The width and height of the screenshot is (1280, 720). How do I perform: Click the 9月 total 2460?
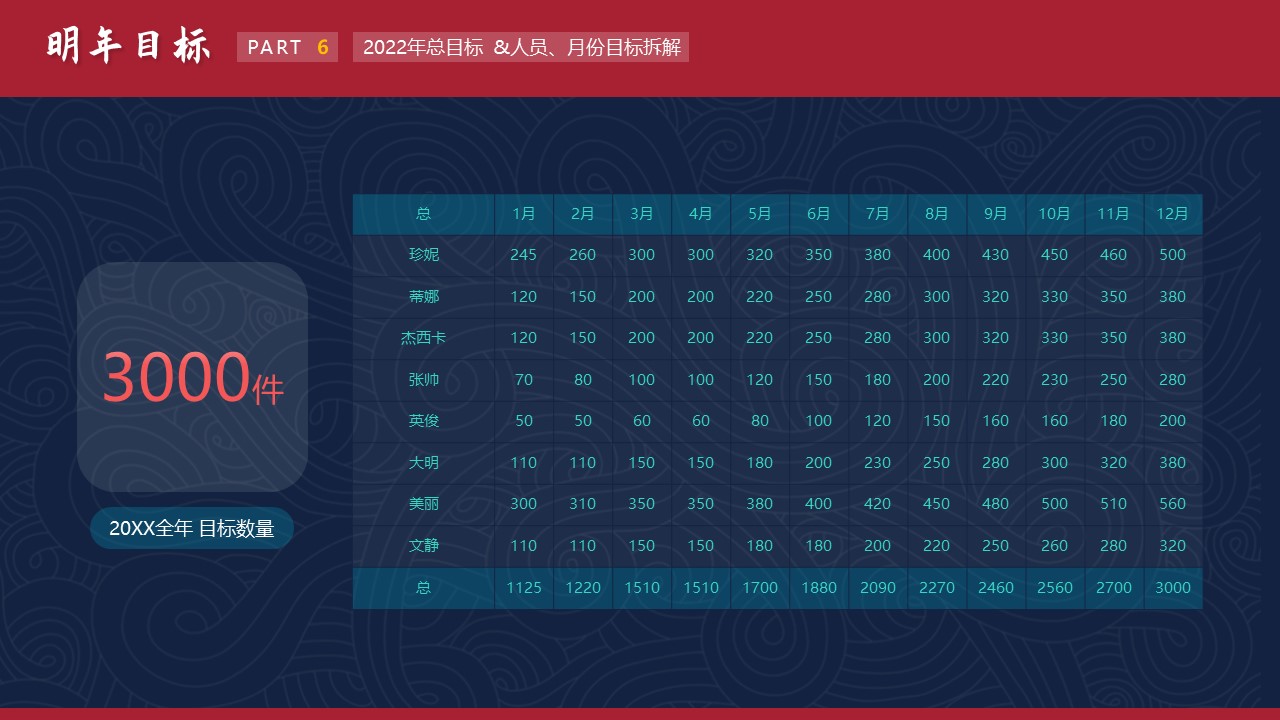(996, 587)
